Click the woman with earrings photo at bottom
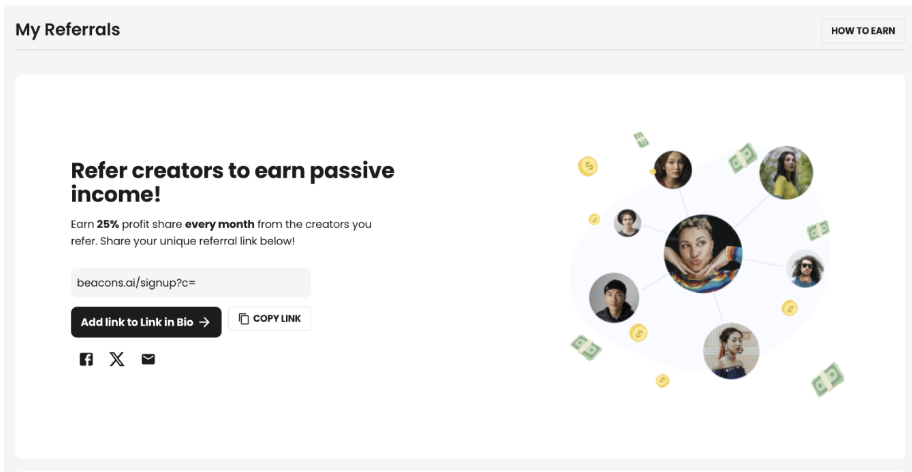 pos(731,351)
